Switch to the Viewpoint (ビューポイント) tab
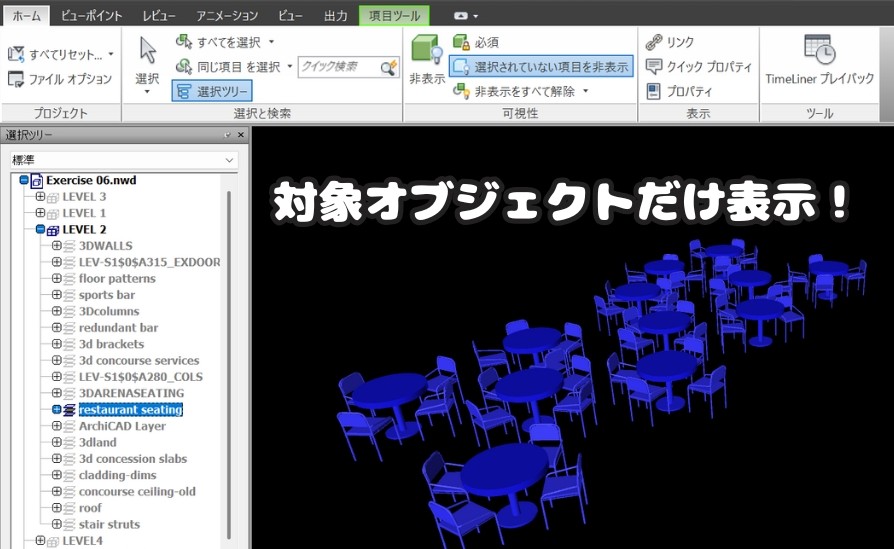Image resolution: width=894 pixels, height=549 pixels. [92, 15]
